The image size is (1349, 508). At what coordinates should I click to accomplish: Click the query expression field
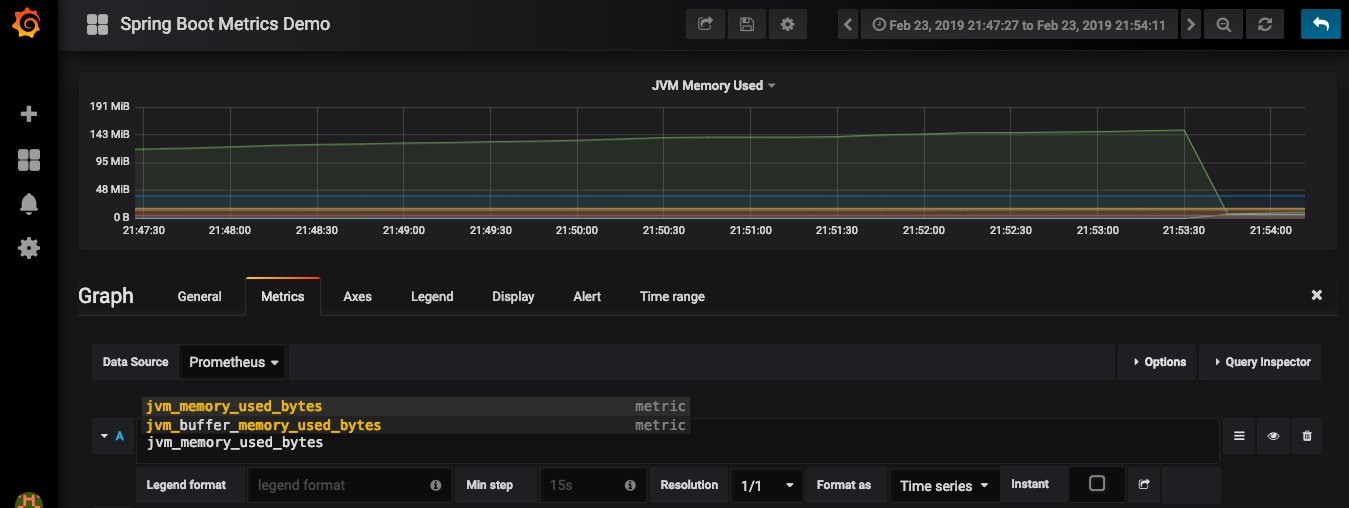680,442
